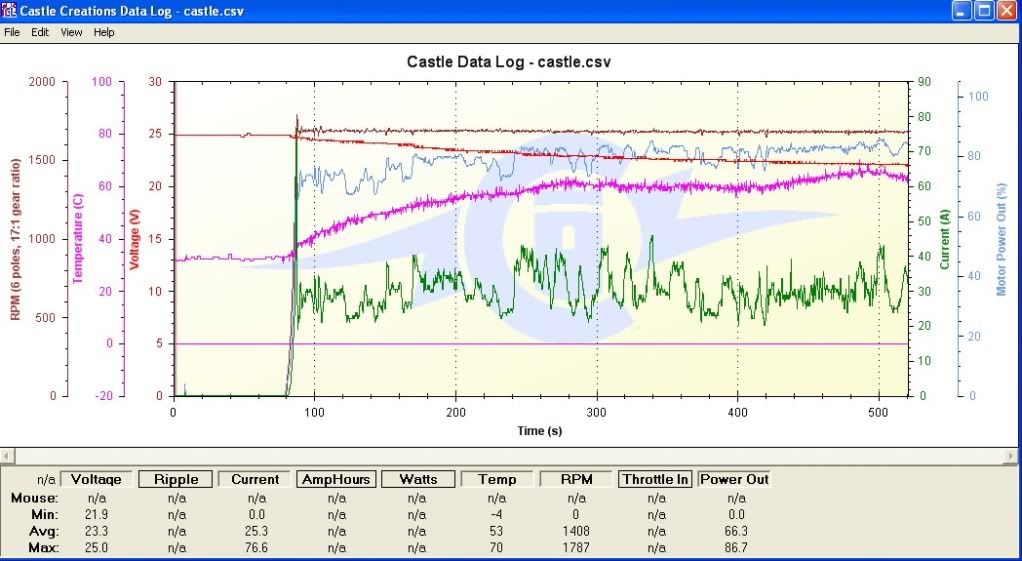Close the Castle Creations Data Log window
1022x561 pixels.
(1006, 11)
